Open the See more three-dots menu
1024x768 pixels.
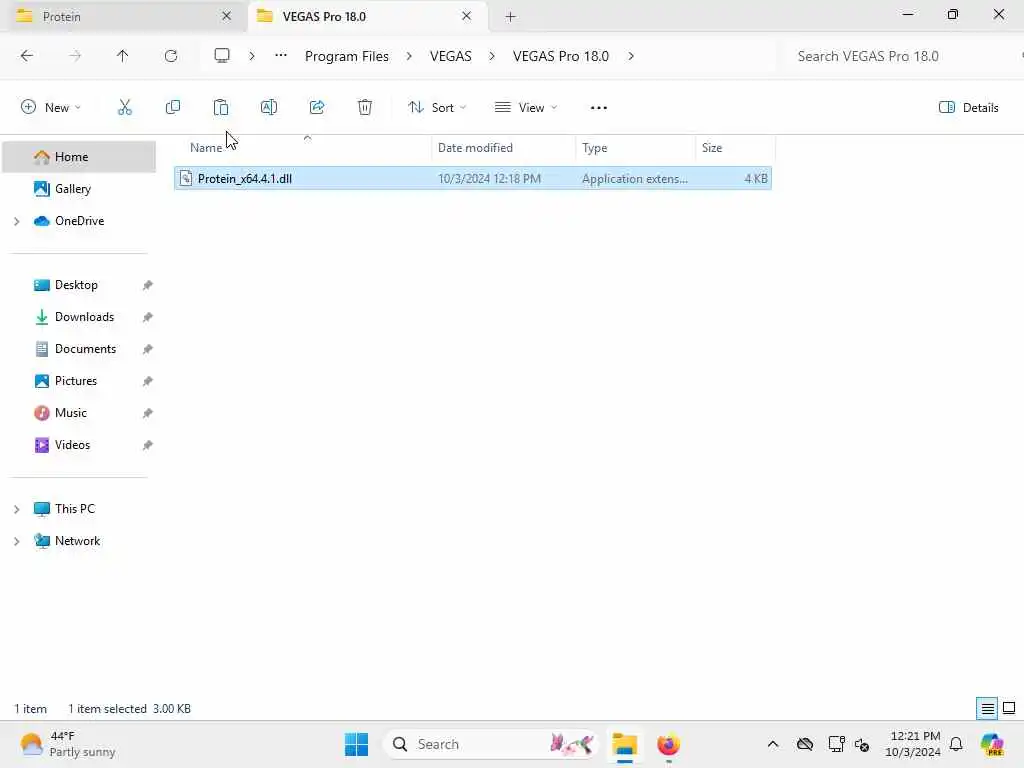click(599, 108)
